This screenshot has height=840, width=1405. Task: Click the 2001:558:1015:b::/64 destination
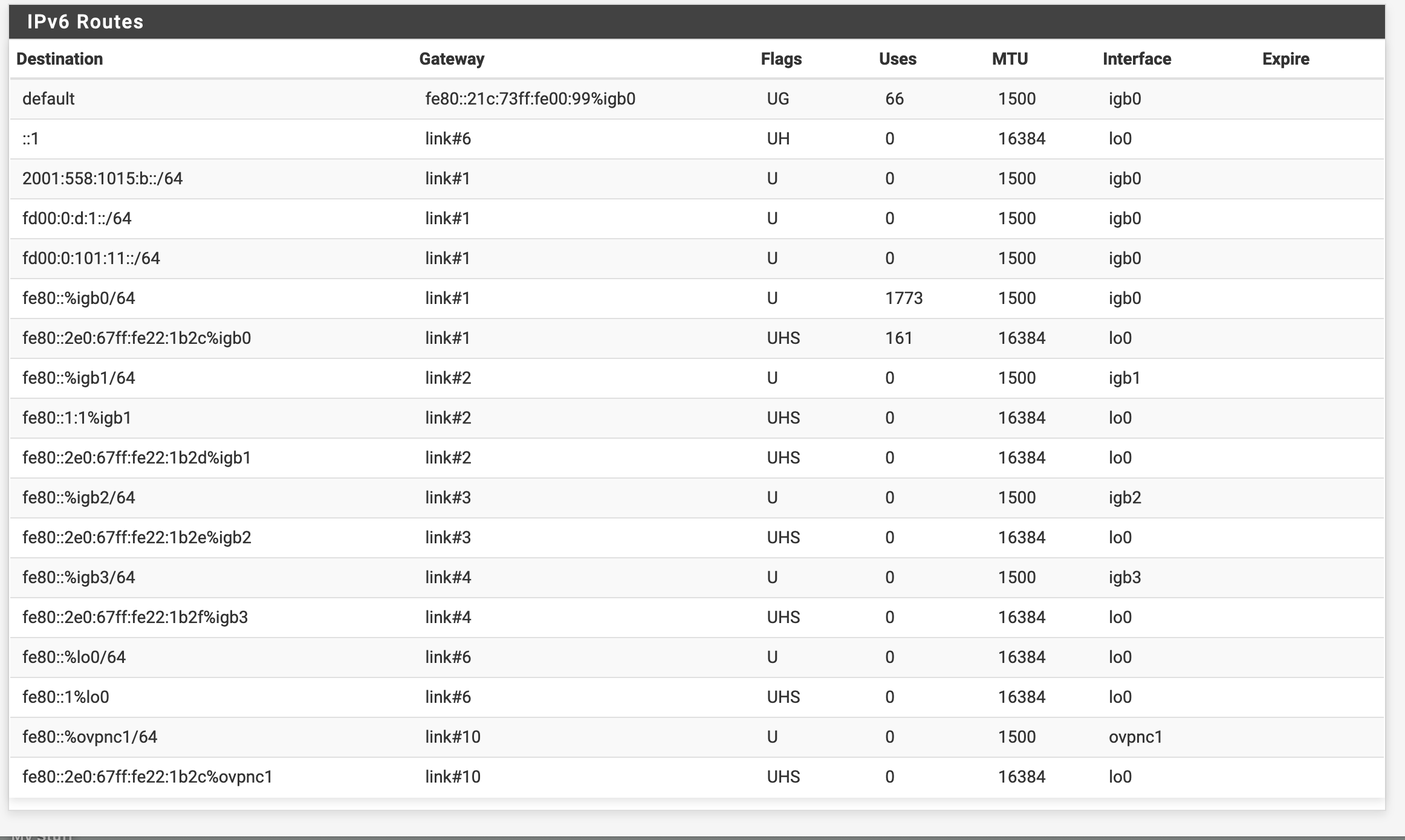click(x=102, y=178)
